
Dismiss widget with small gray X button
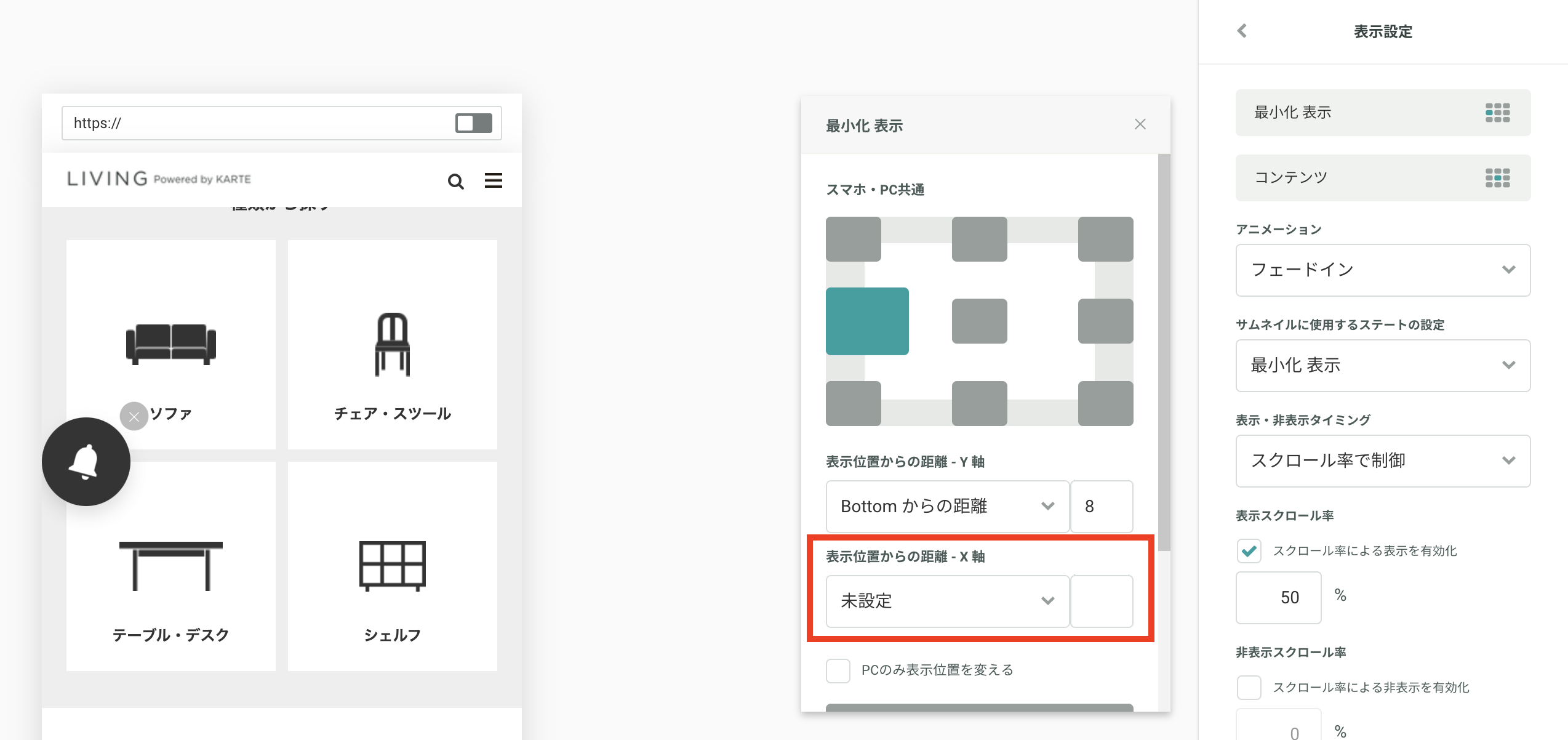(x=134, y=416)
